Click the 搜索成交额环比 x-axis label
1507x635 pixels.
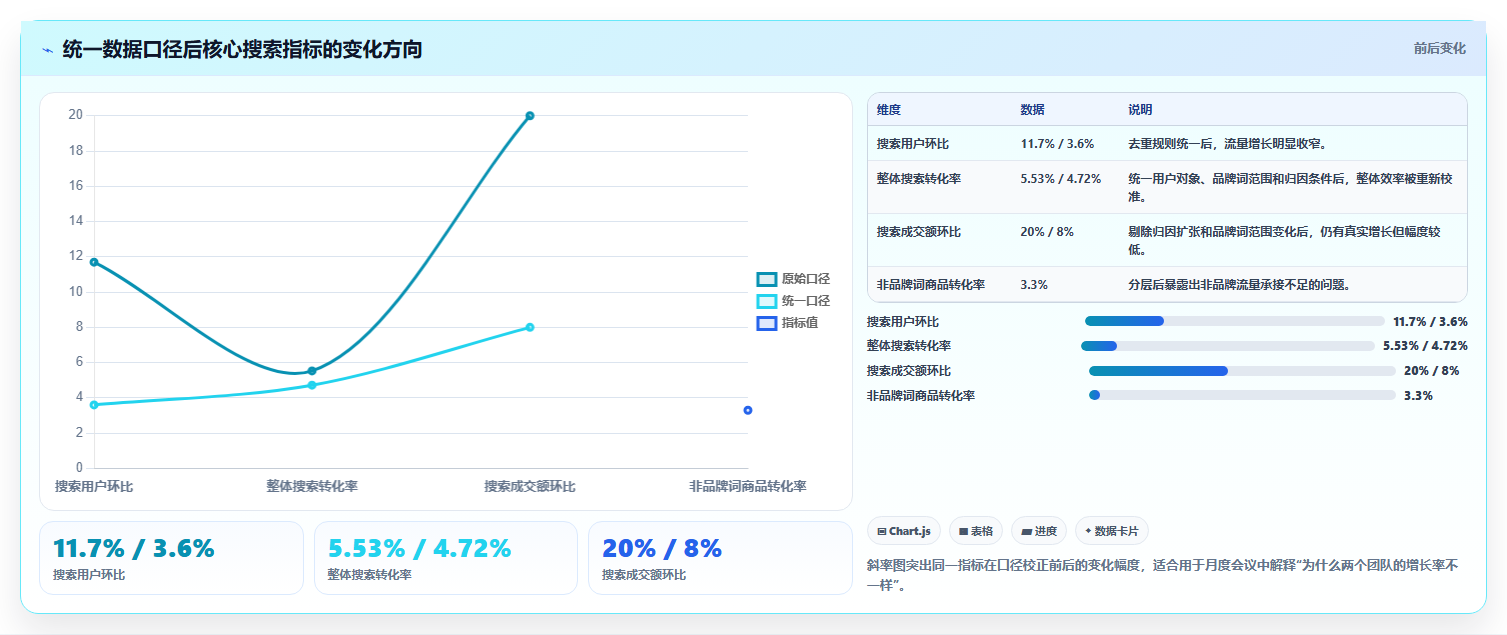530,487
